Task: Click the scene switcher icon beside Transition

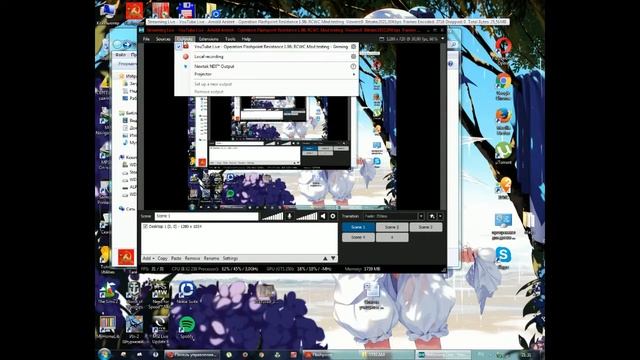Action: [432, 216]
